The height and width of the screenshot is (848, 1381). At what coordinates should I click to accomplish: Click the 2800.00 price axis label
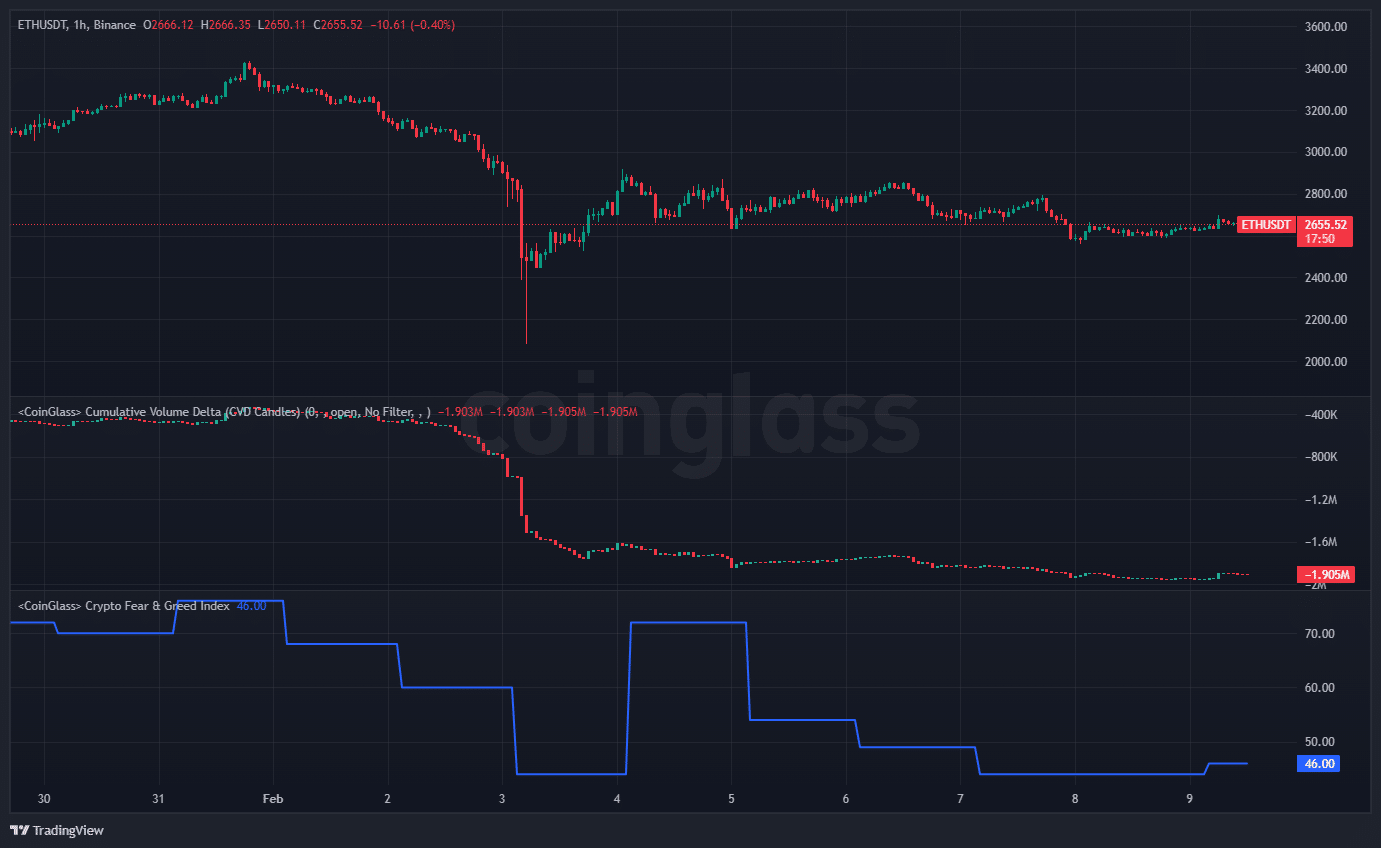pos(1326,194)
